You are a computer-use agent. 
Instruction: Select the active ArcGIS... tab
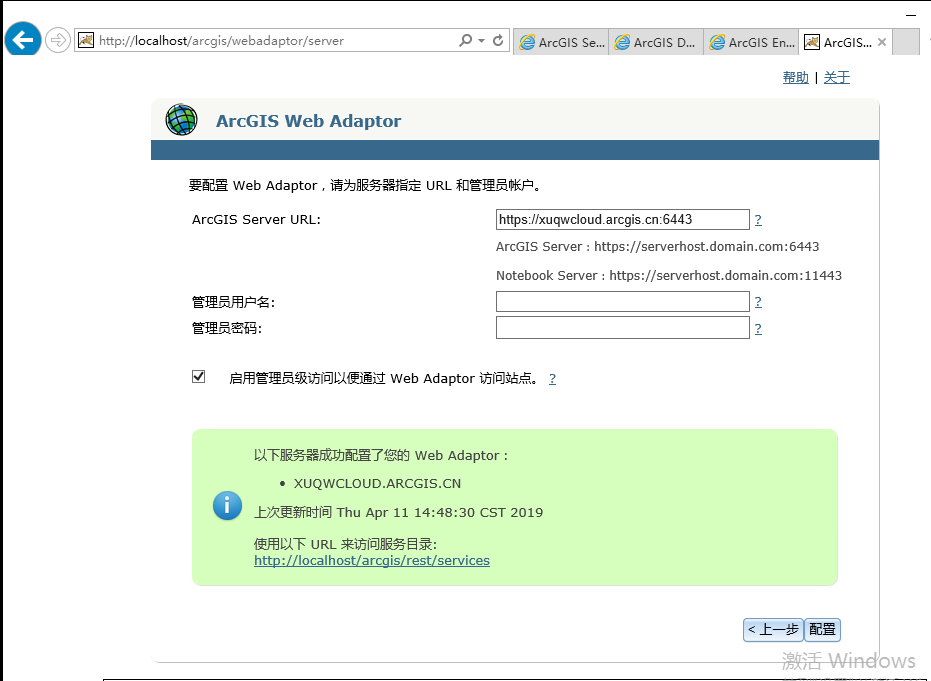pos(845,42)
